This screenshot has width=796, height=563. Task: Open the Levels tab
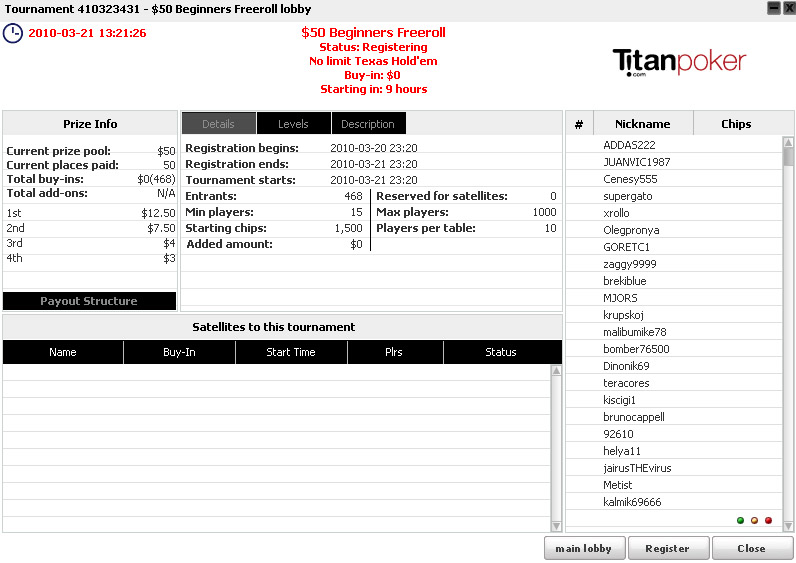tap(293, 124)
